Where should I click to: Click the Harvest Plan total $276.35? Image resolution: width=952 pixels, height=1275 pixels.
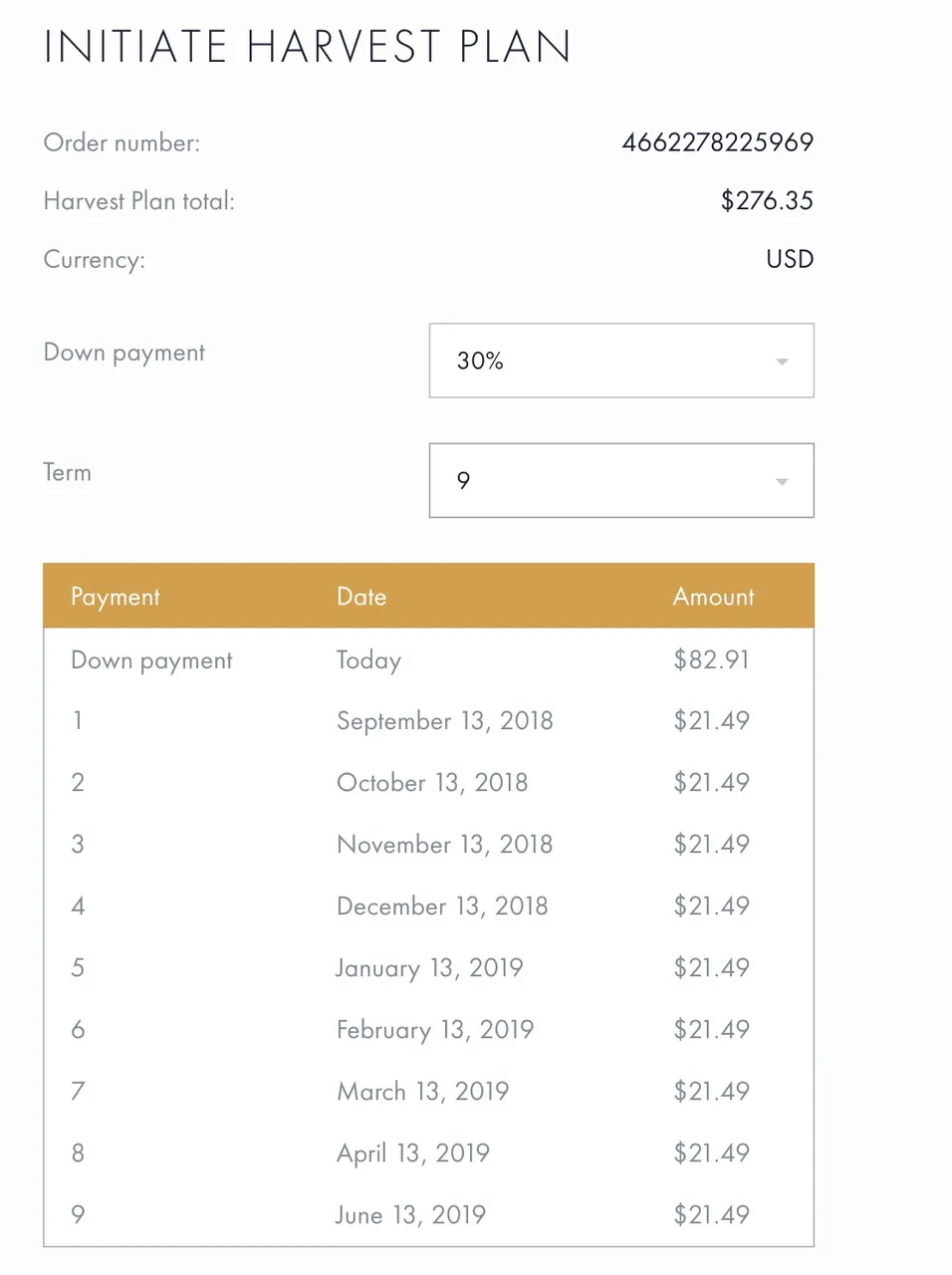pos(767,201)
